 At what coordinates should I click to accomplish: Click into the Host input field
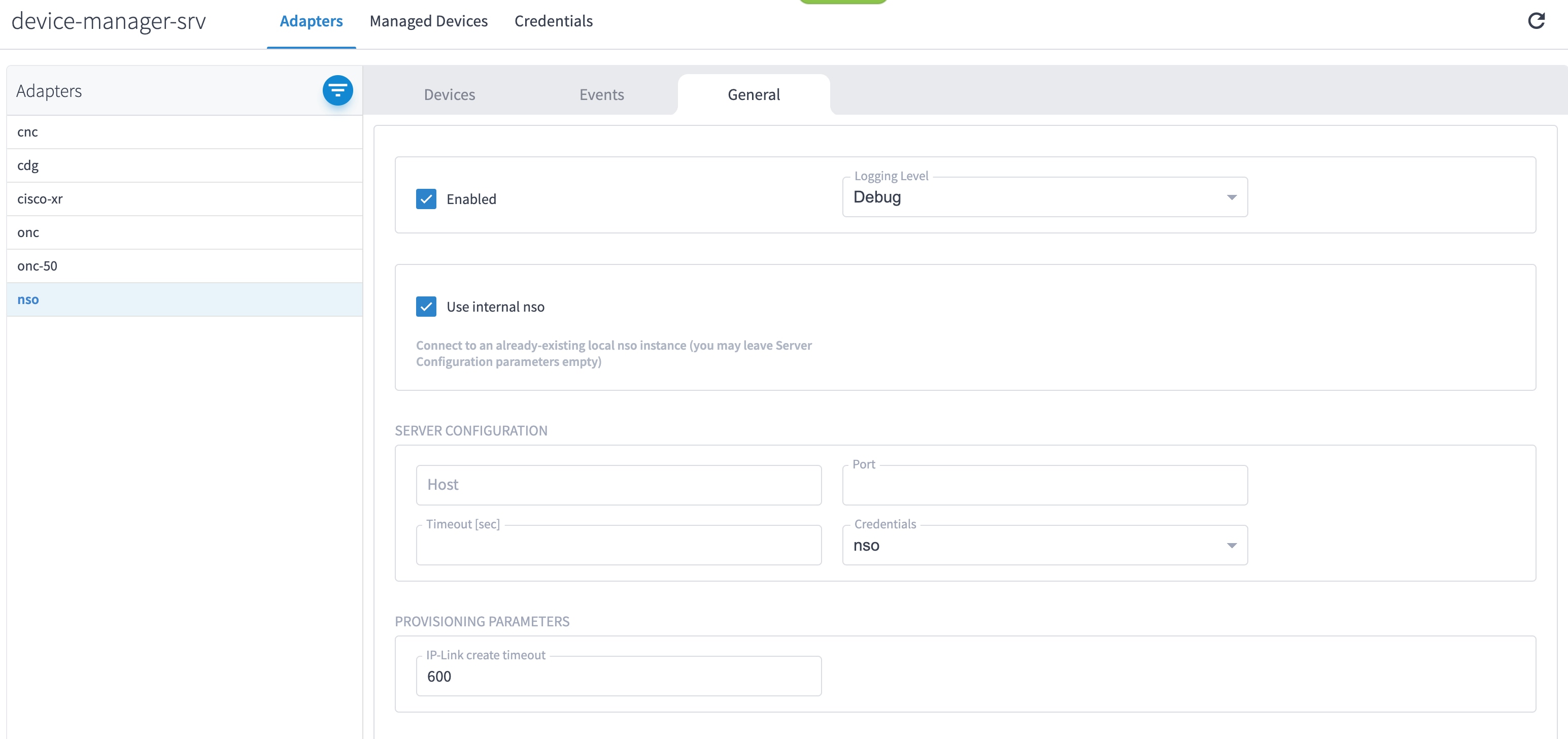click(x=619, y=485)
